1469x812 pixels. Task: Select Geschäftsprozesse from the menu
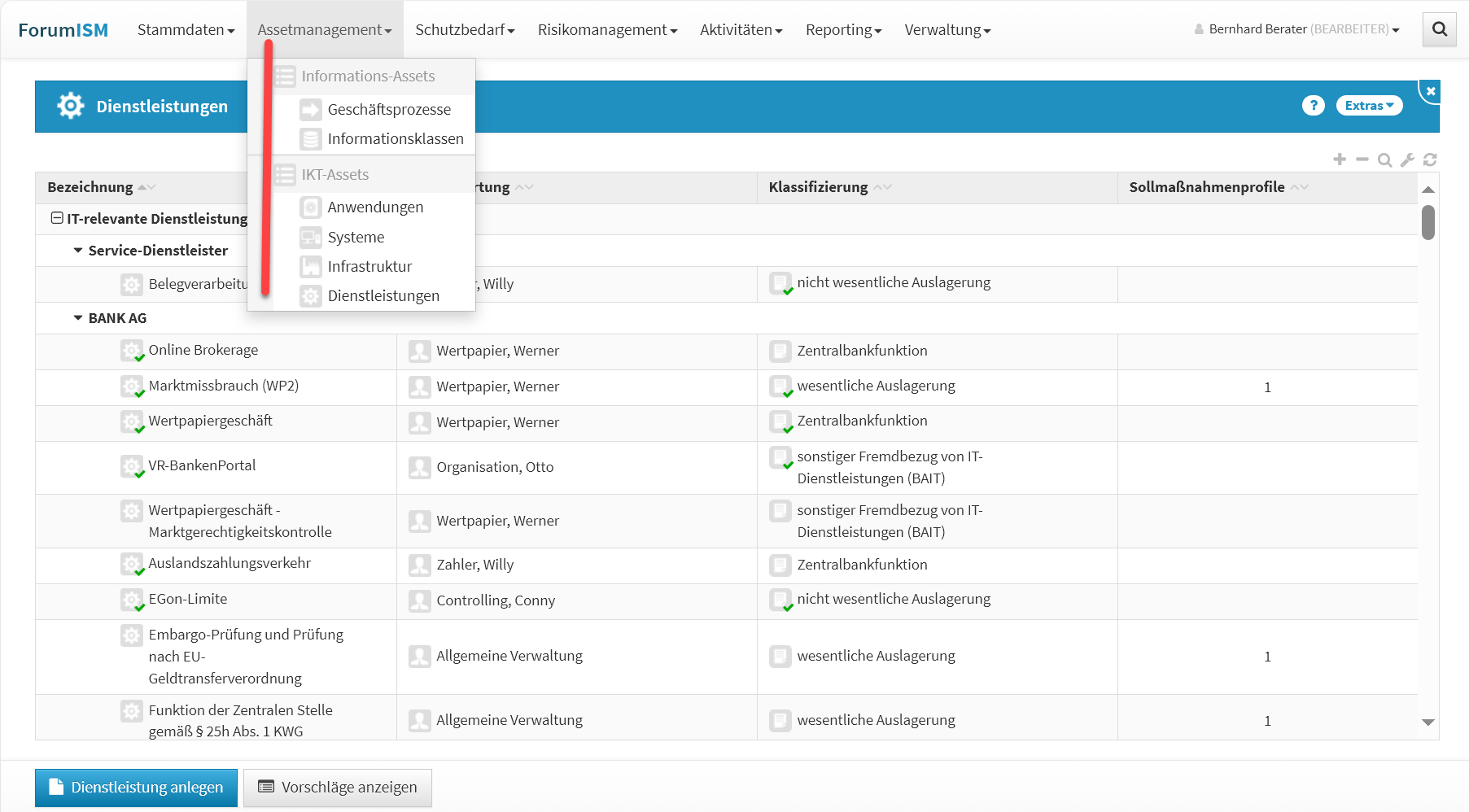[388, 109]
